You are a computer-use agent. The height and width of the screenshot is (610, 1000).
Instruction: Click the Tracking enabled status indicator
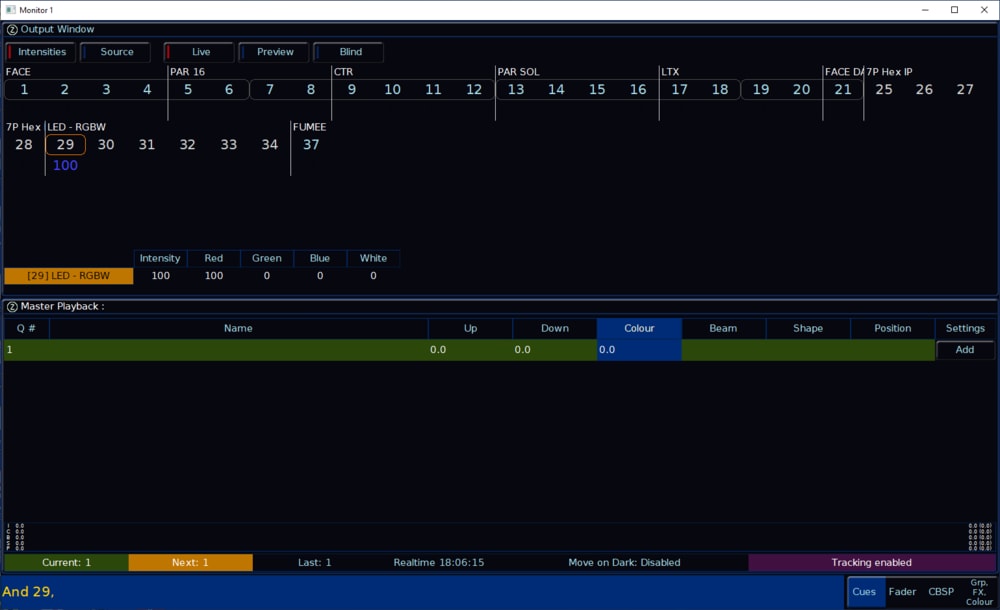[x=871, y=563]
